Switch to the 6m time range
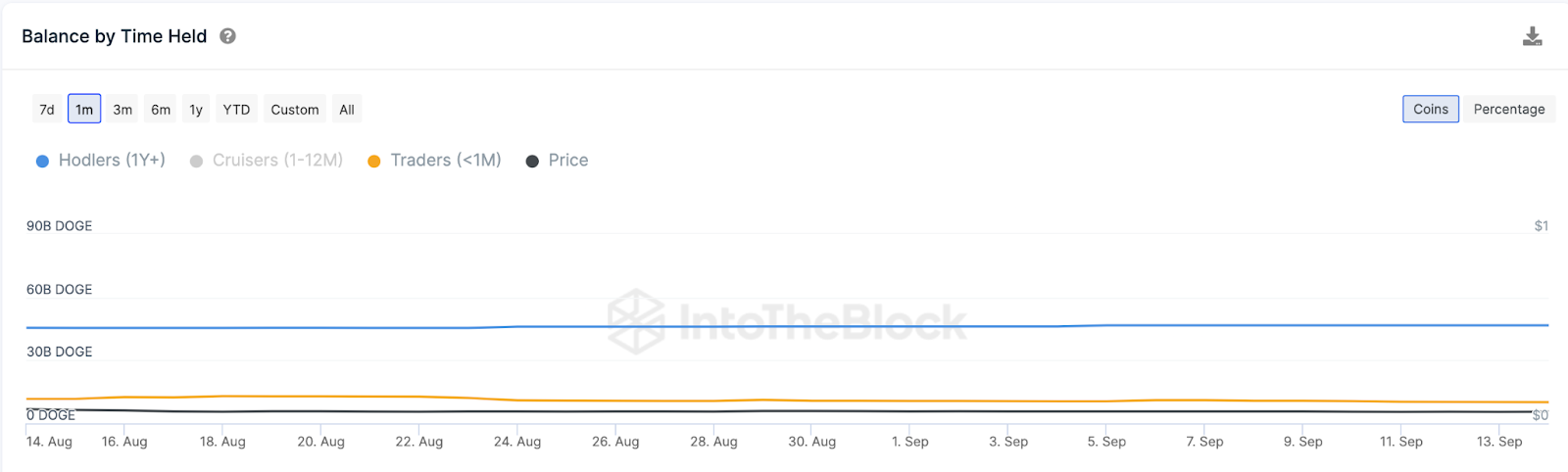Image resolution: width=1568 pixels, height=472 pixels. [x=161, y=110]
